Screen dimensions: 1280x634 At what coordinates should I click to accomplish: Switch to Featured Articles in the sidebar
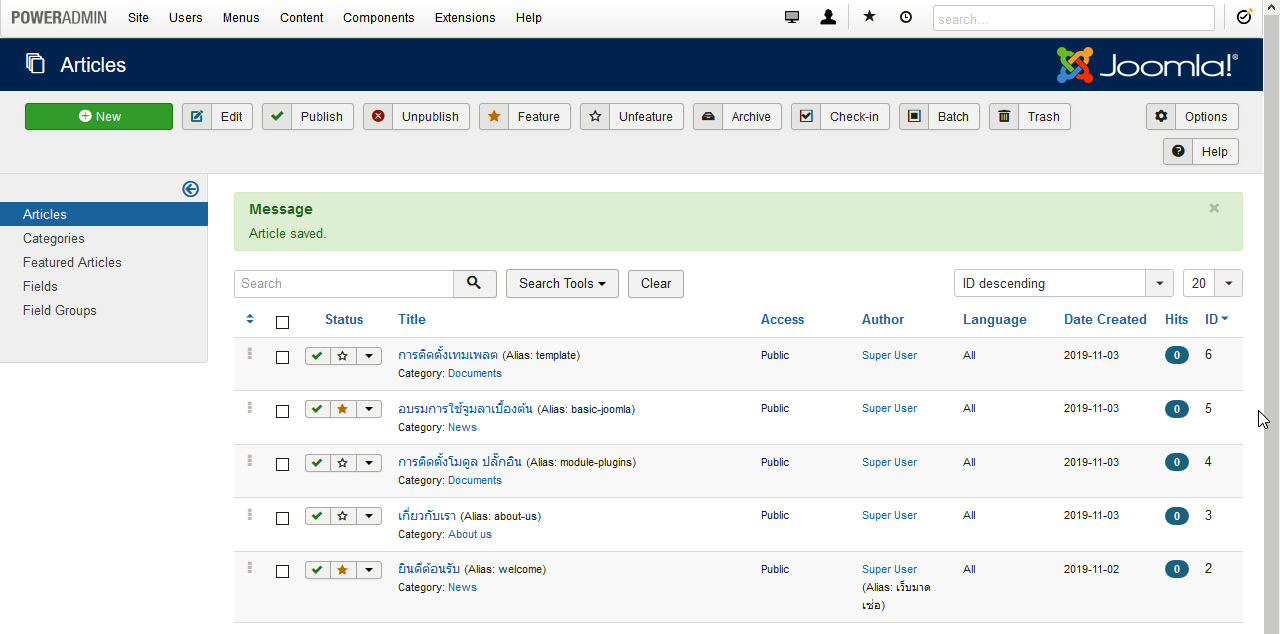[x=71, y=262]
